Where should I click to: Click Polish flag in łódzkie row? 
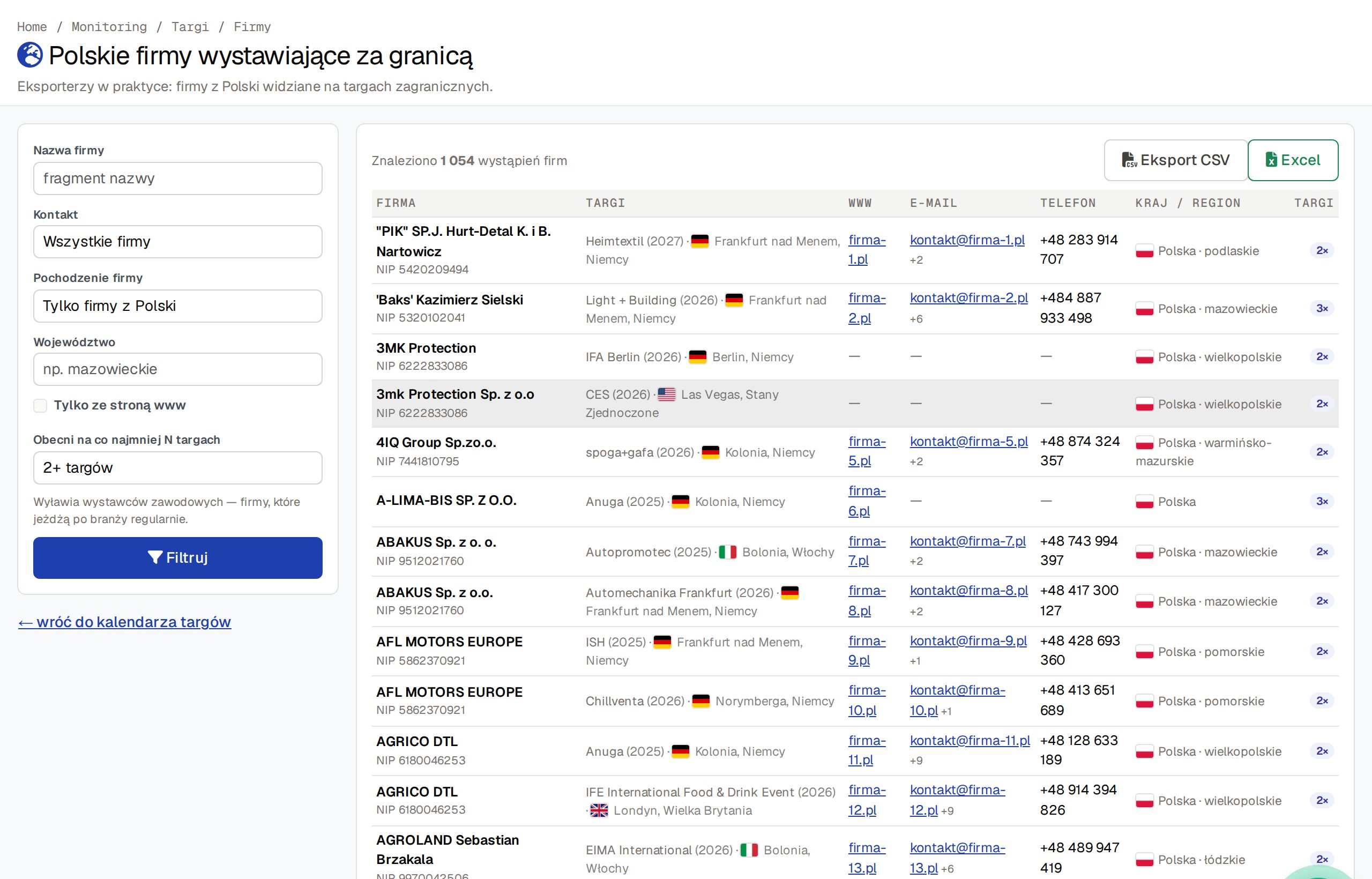(x=1145, y=860)
